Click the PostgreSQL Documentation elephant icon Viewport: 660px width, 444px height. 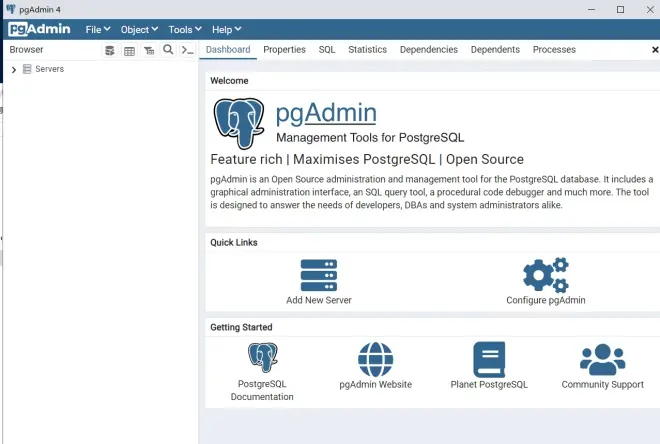click(x=263, y=357)
